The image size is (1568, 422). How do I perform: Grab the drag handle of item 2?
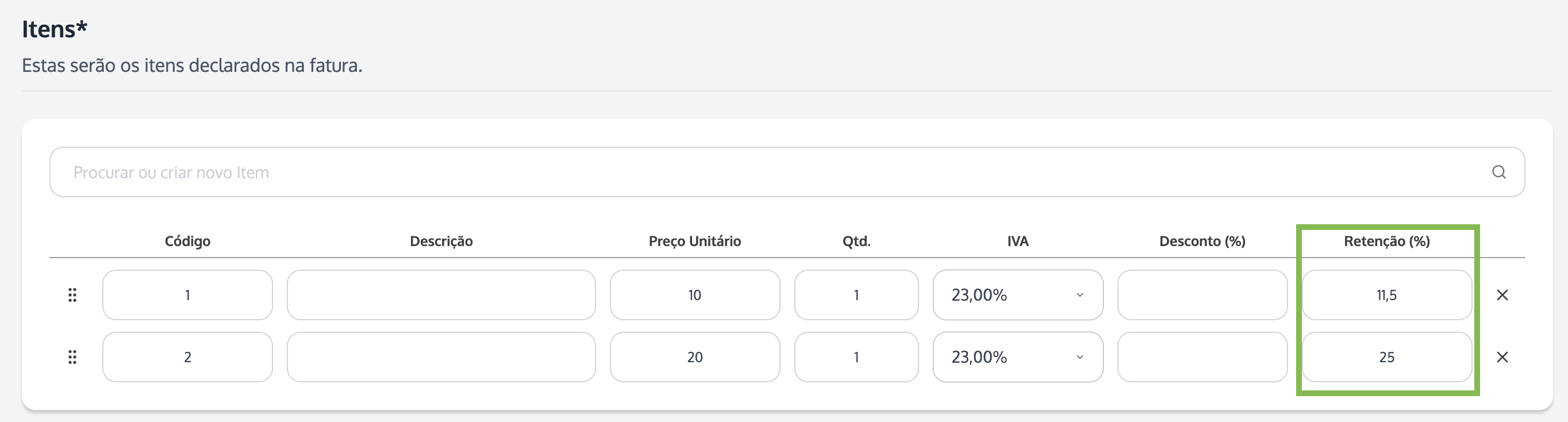click(x=72, y=357)
